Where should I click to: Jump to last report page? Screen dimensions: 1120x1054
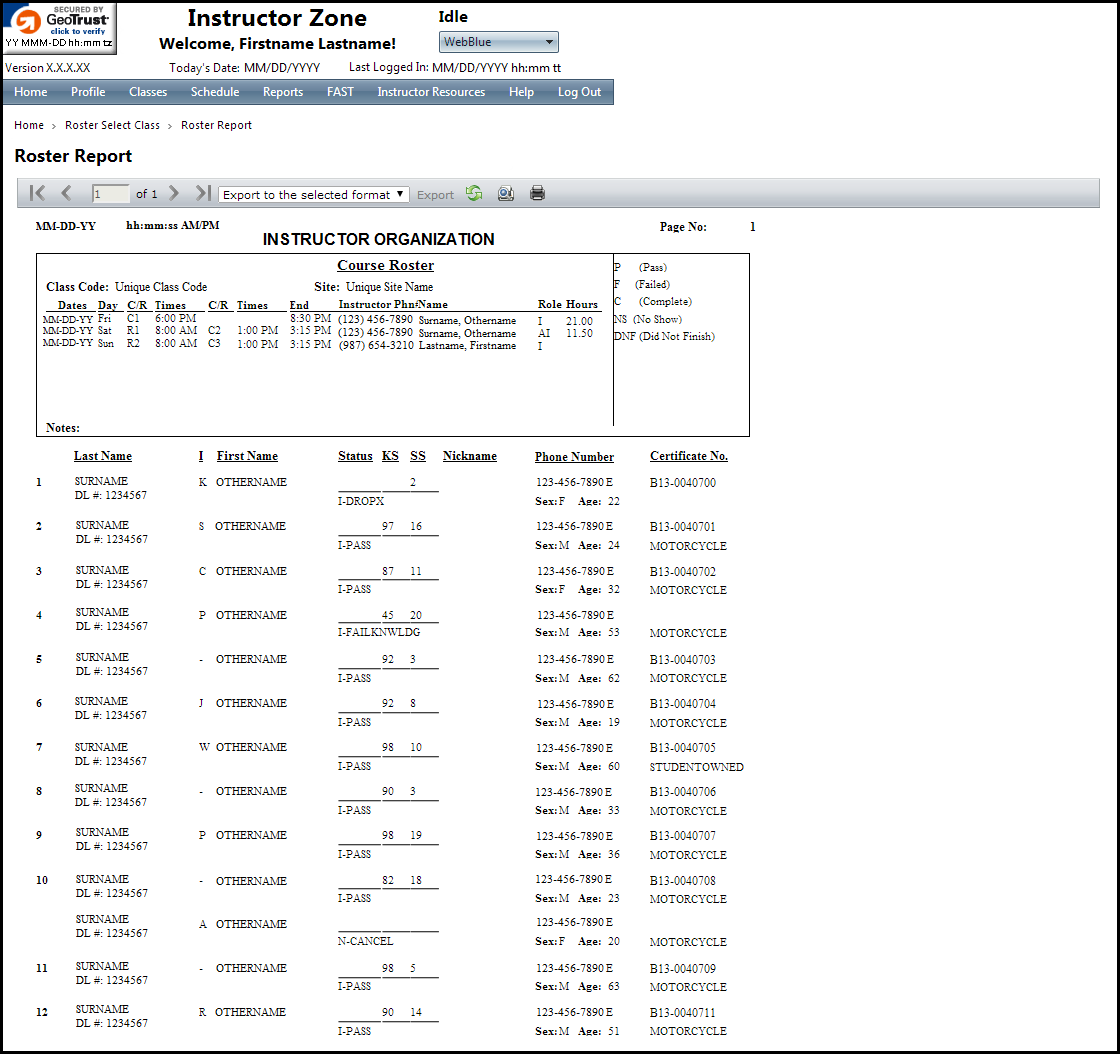[203, 193]
